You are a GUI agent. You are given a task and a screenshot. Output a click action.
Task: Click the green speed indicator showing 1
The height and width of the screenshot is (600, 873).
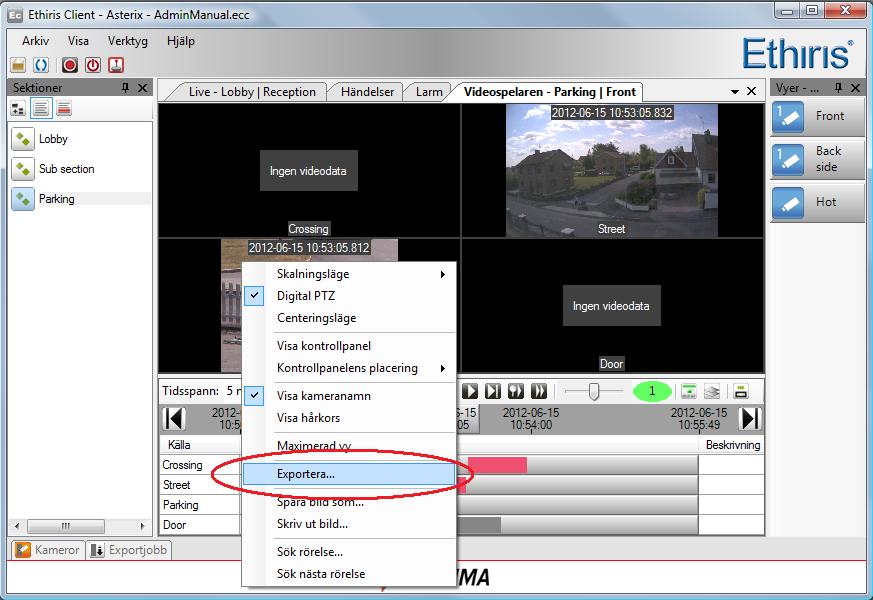(x=652, y=391)
